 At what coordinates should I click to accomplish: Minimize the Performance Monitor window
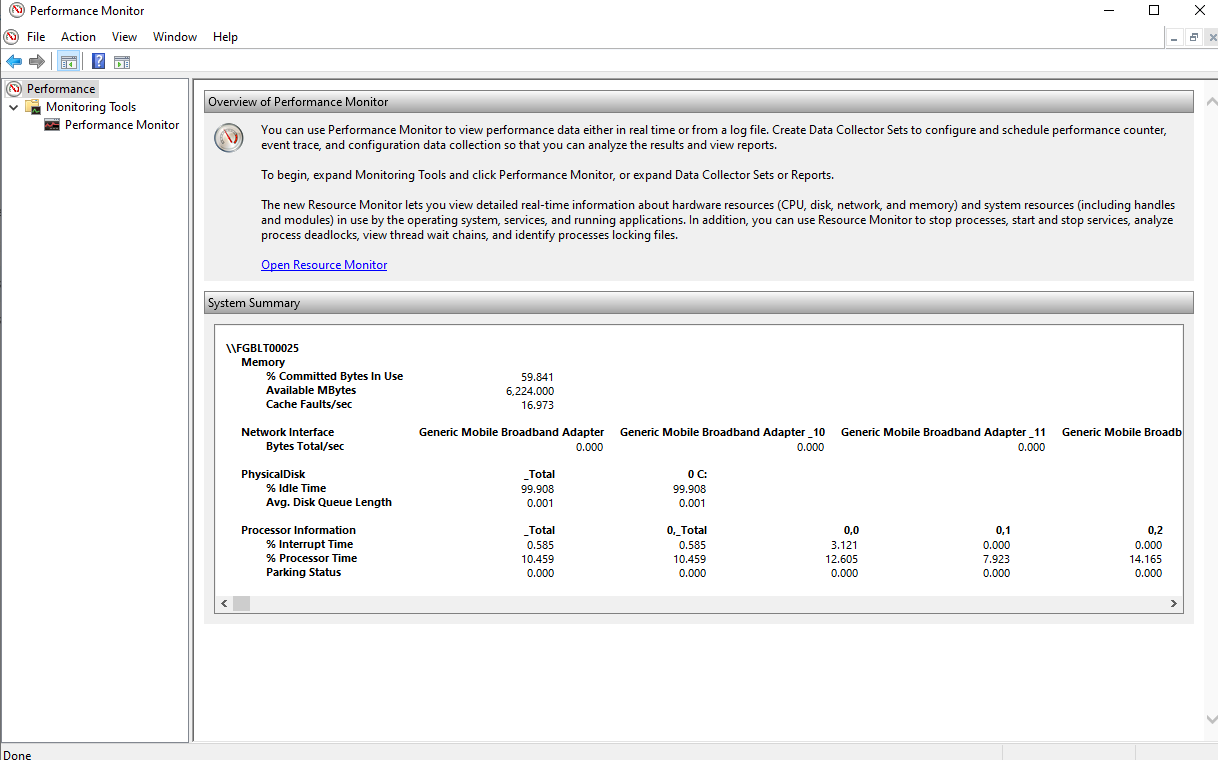tap(1107, 11)
